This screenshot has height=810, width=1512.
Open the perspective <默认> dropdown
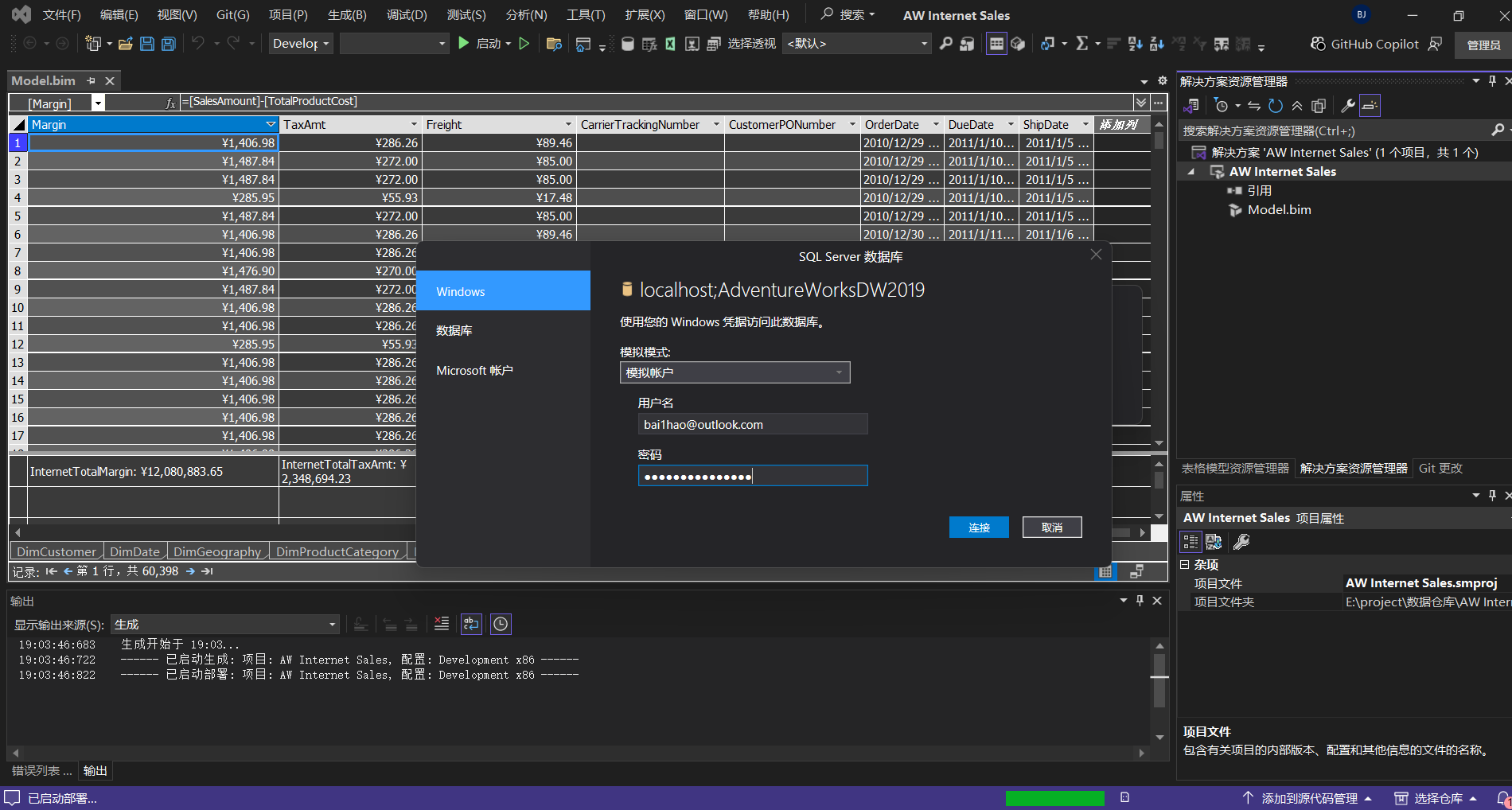[x=857, y=44]
